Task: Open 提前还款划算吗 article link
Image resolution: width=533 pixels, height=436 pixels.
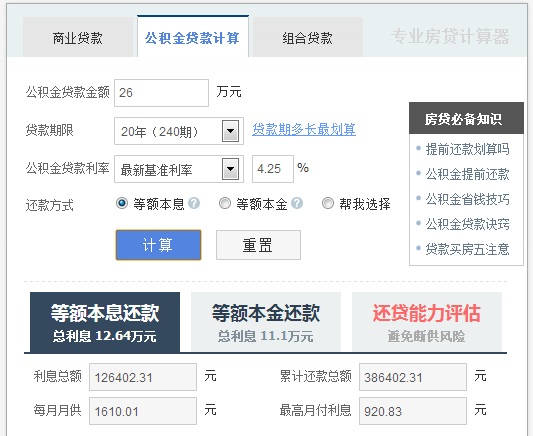Action: (x=467, y=149)
